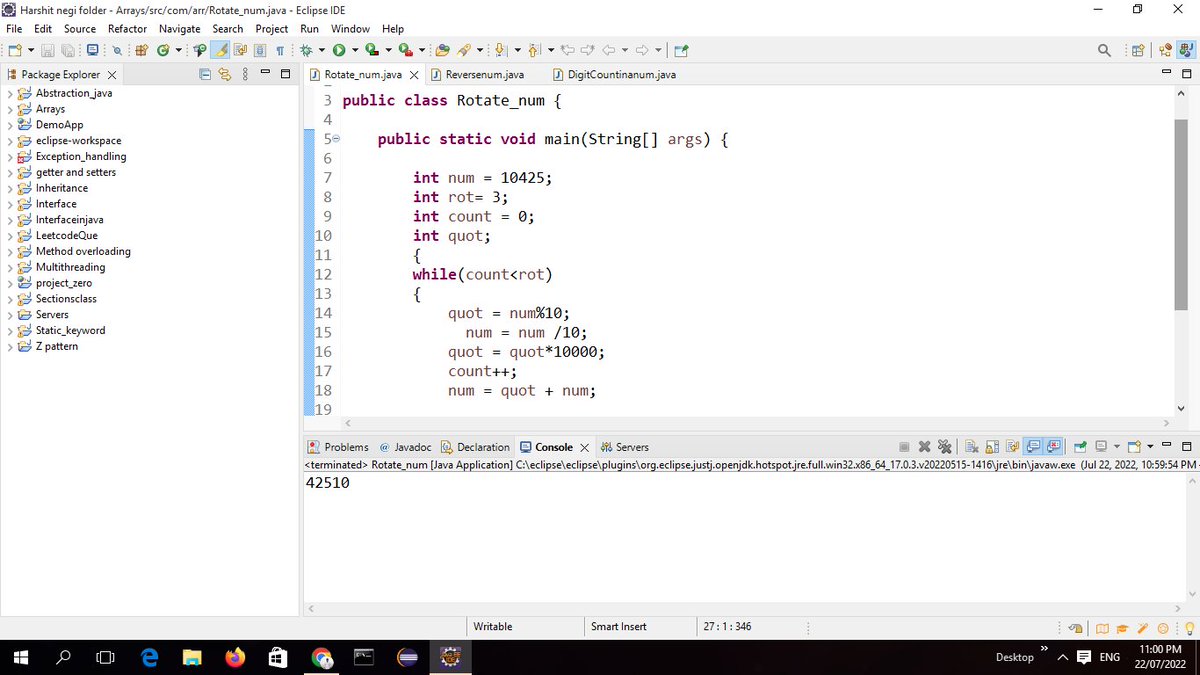Click the Debug bug icon in toolbar

(x=305, y=50)
